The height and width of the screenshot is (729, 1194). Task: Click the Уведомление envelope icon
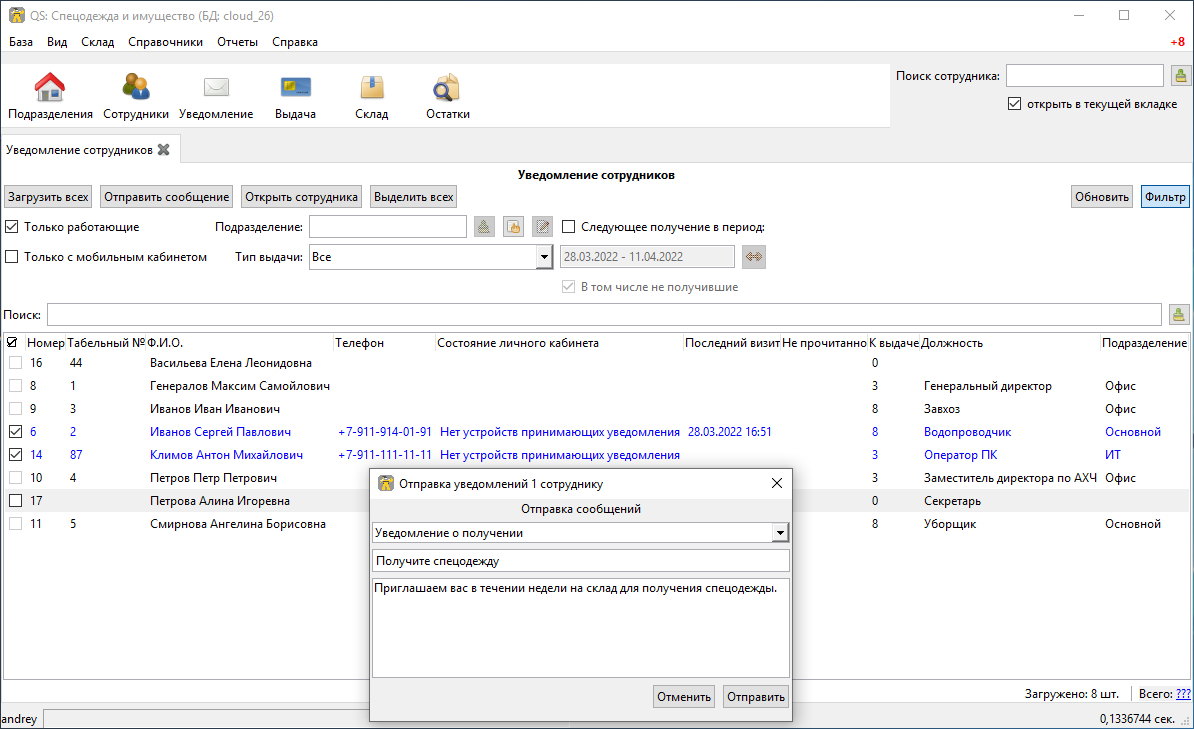pyautogui.click(x=216, y=88)
